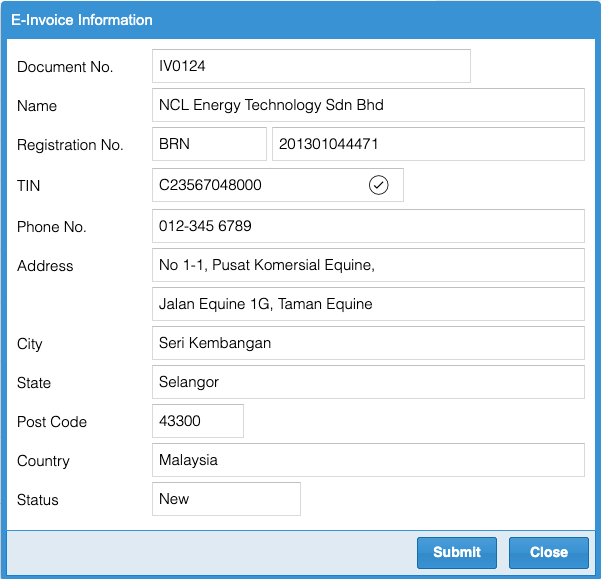601x579 pixels.
Task: Click the State label
Action: [34, 383]
